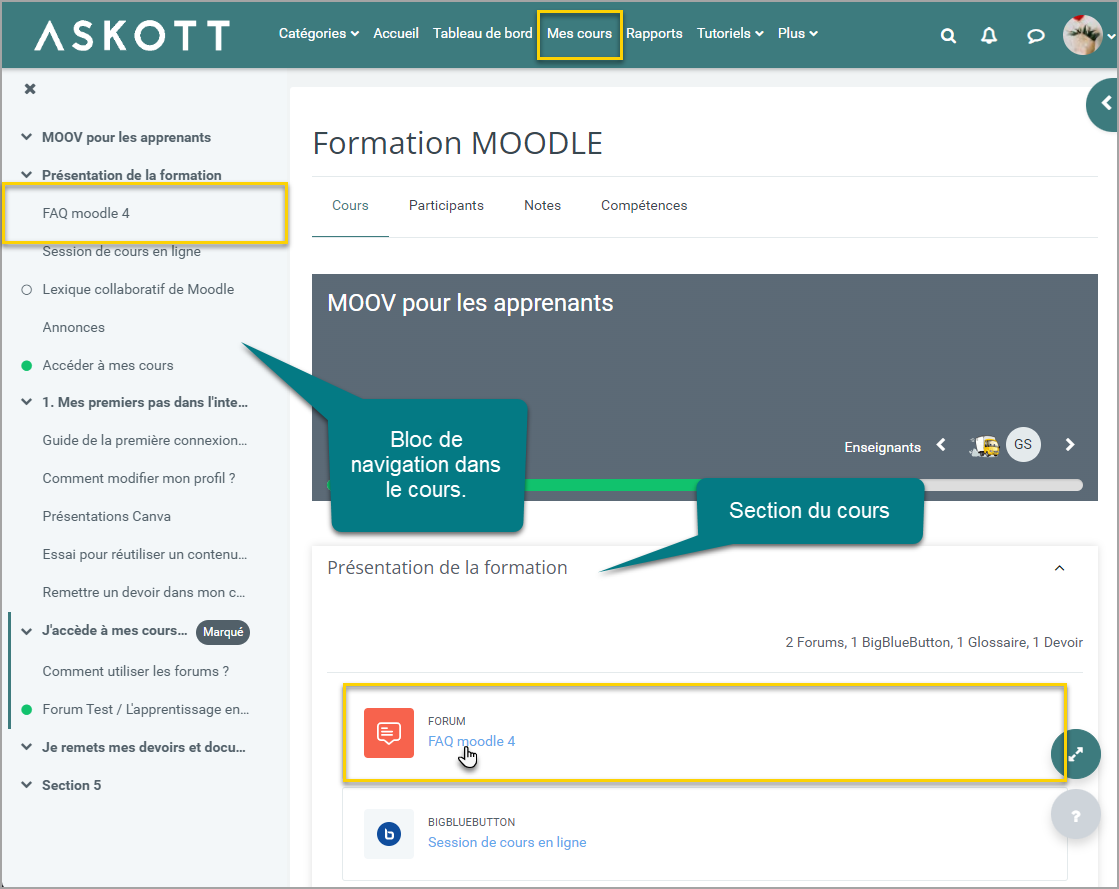Click green completion dot for Accéder à mes cours
Screen dimensions: 1119x889
(x=27, y=366)
